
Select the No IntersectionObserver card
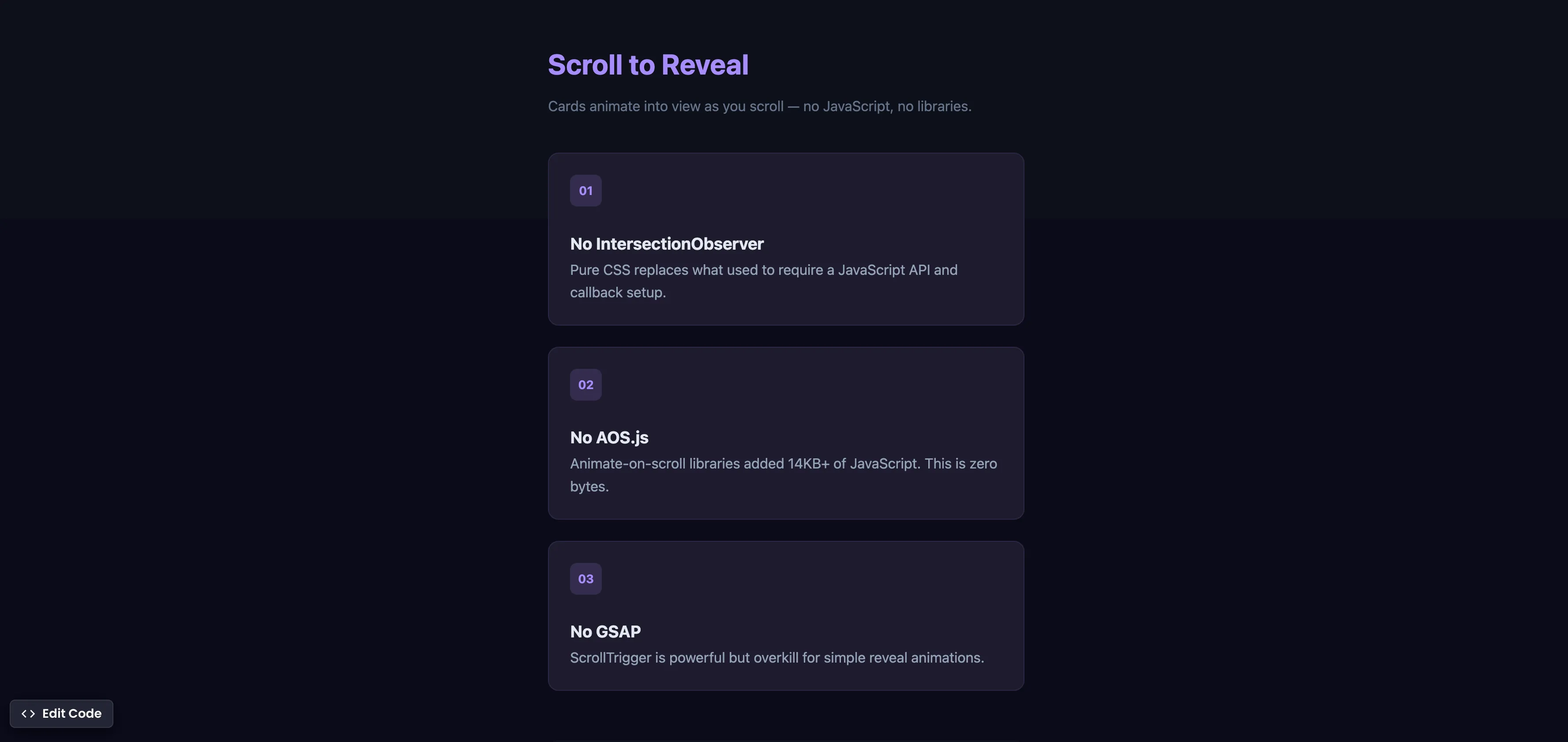point(786,239)
